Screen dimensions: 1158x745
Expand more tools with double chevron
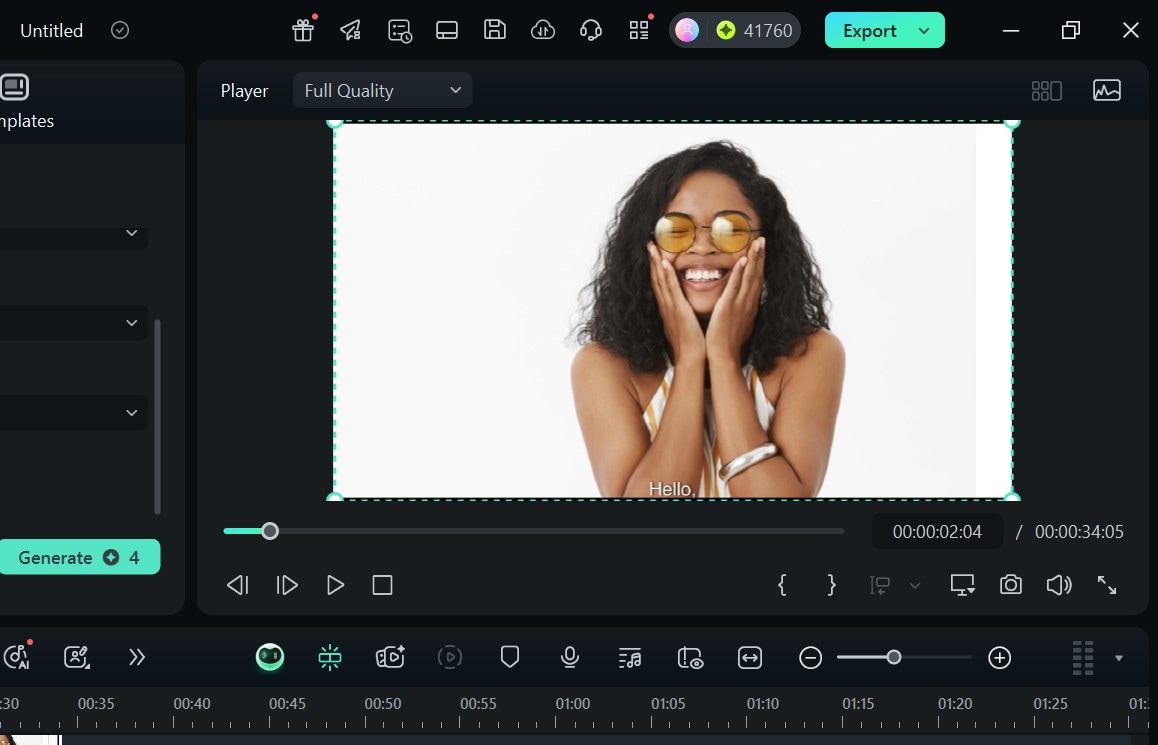pos(137,657)
